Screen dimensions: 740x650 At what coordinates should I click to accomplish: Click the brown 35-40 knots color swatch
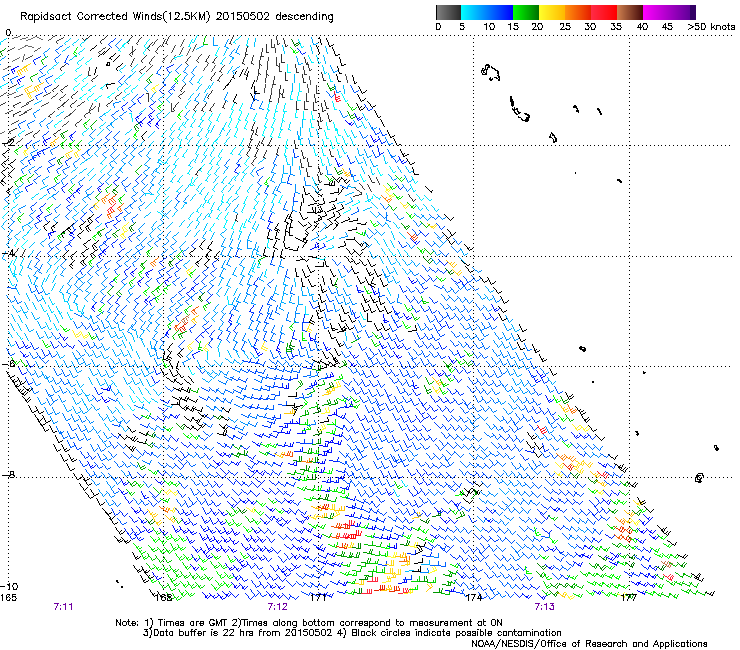(x=630, y=12)
